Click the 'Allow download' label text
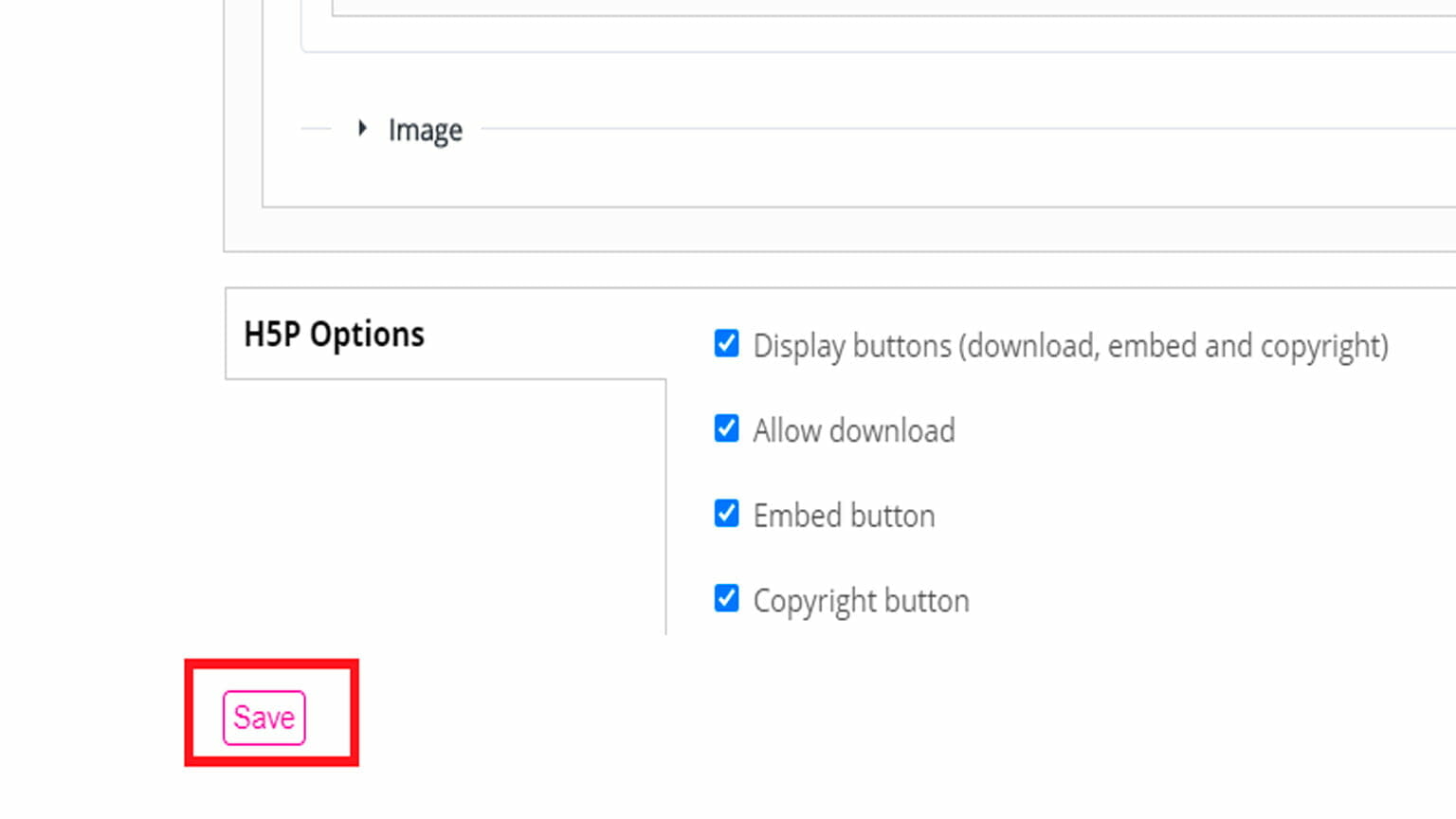The height and width of the screenshot is (819, 1456). click(x=854, y=430)
